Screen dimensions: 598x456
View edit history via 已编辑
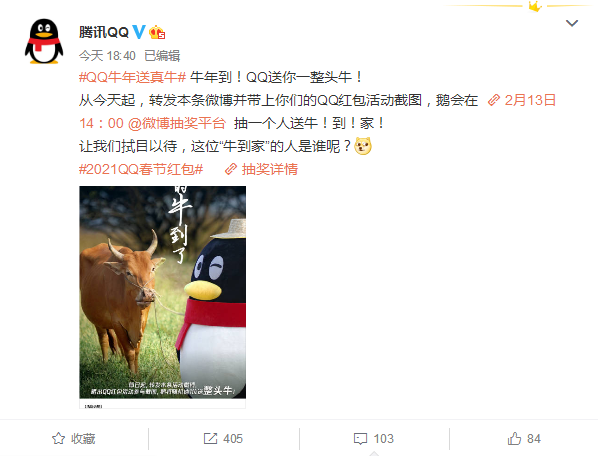pyautogui.click(x=162, y=56)
